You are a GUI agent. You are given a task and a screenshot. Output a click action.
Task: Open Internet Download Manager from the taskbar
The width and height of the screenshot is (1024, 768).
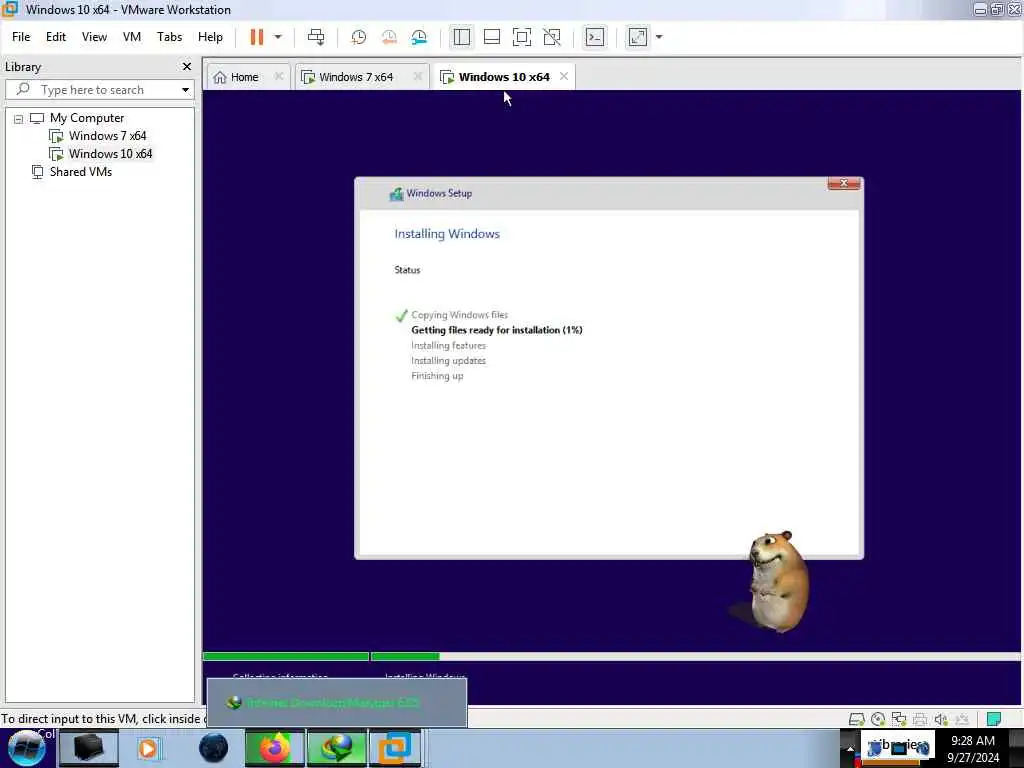tap(336, 748)
